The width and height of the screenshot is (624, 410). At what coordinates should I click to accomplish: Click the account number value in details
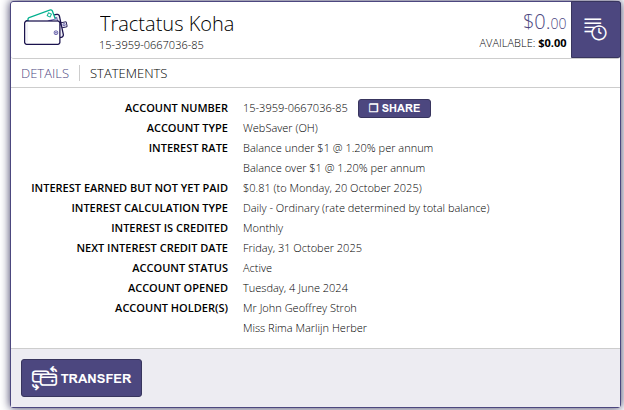pyautogui.click(x=295, y=108)
